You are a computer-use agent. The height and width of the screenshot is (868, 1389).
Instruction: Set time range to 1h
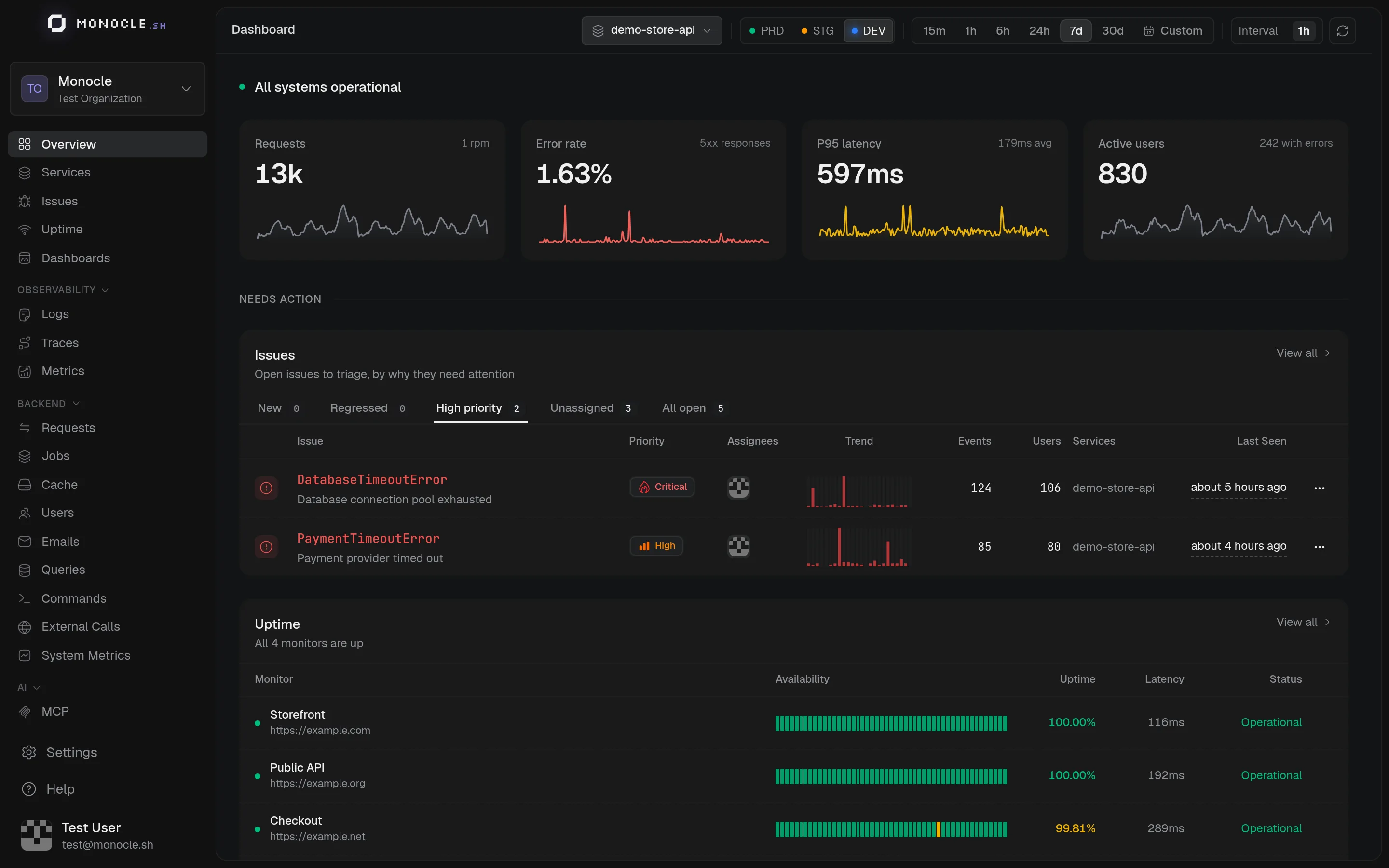970,30
